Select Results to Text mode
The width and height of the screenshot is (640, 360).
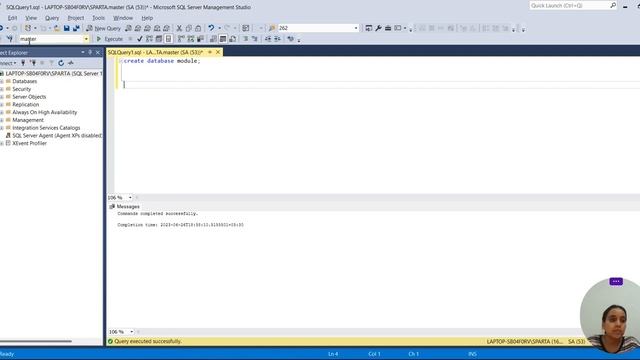[x=213, y=39]
